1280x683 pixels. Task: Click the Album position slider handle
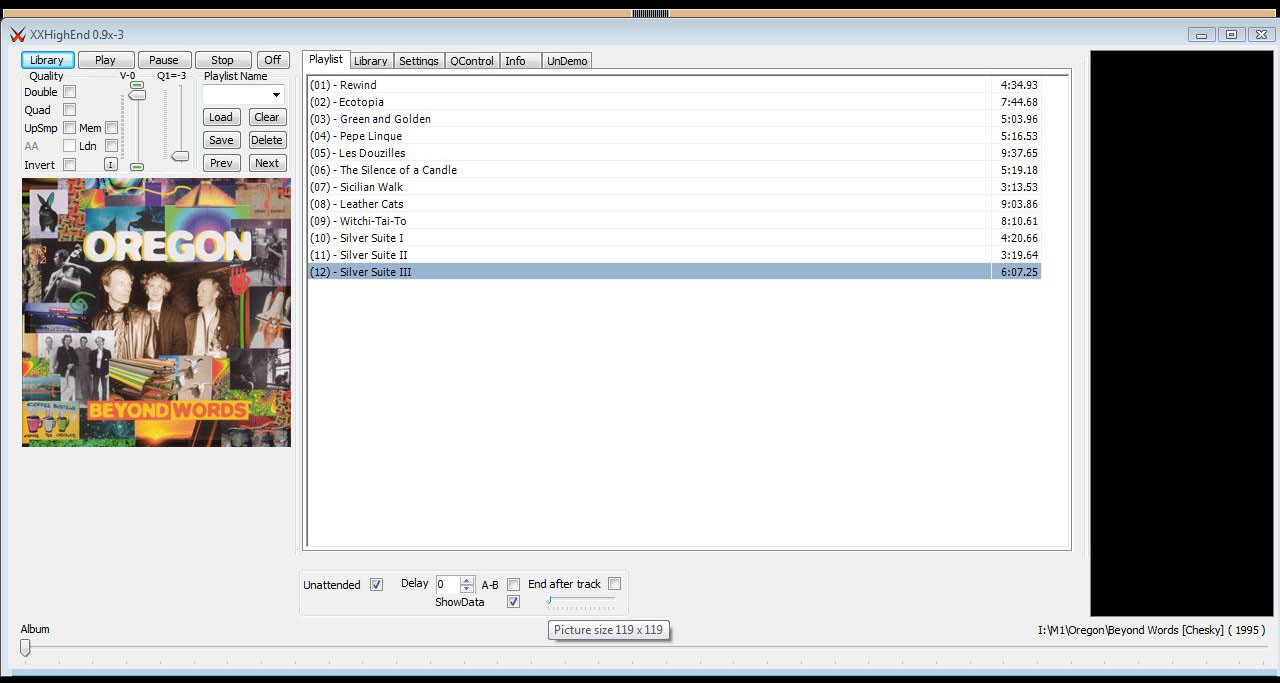pos(26,648)
